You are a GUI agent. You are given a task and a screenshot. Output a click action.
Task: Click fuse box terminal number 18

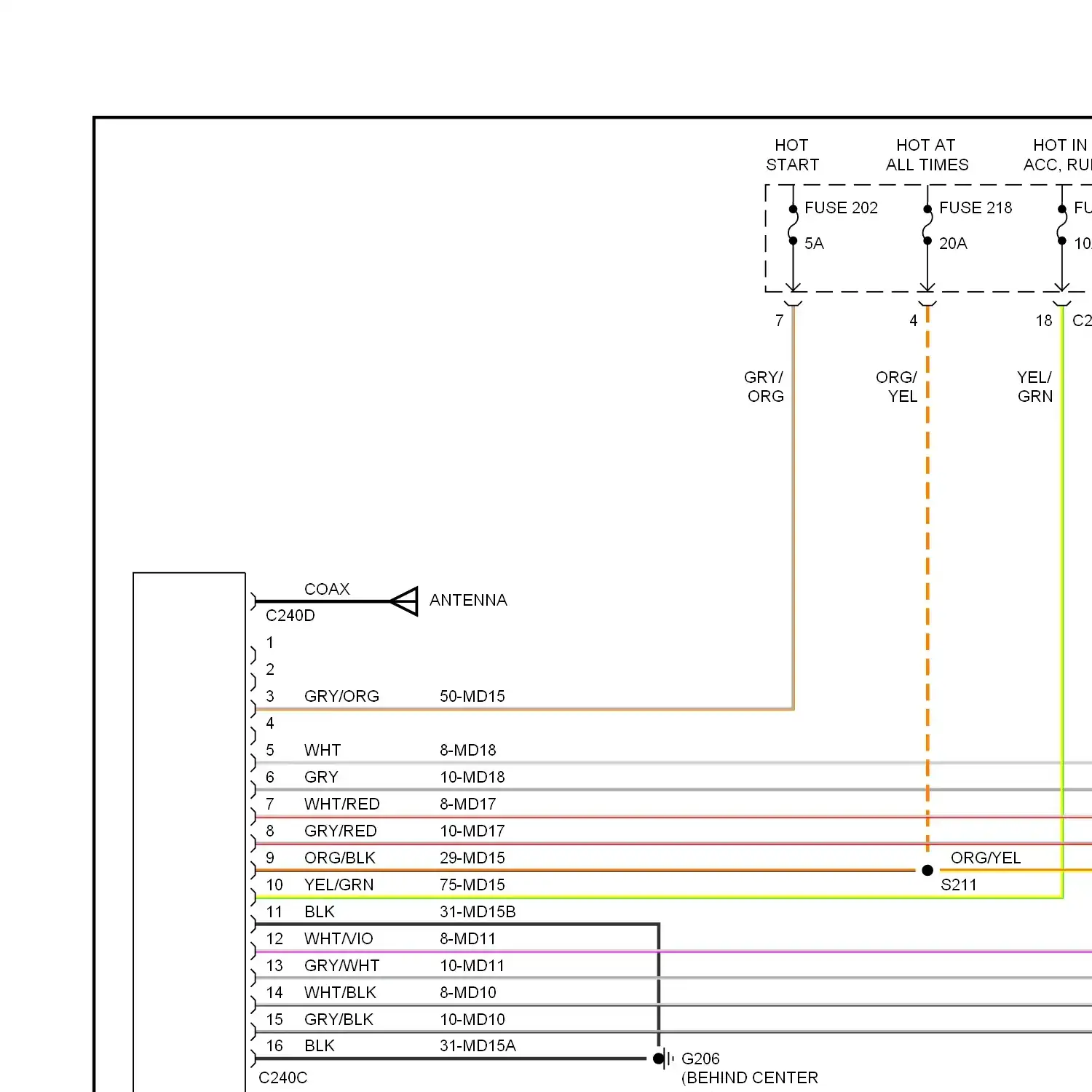tap(1044, 320)
